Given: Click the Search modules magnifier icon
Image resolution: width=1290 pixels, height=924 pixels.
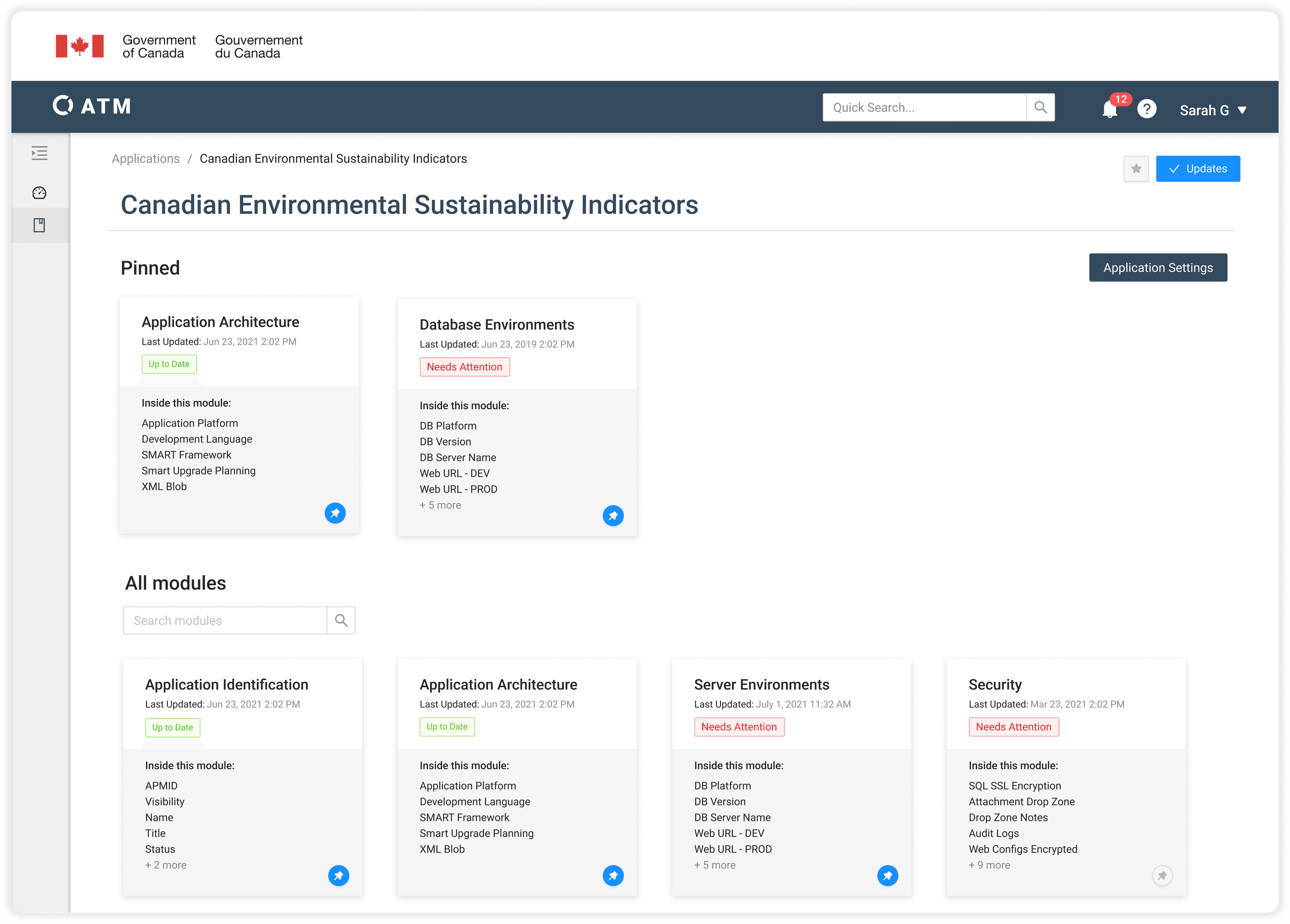Looking at the screenshot, I should (x=341, y=620).
